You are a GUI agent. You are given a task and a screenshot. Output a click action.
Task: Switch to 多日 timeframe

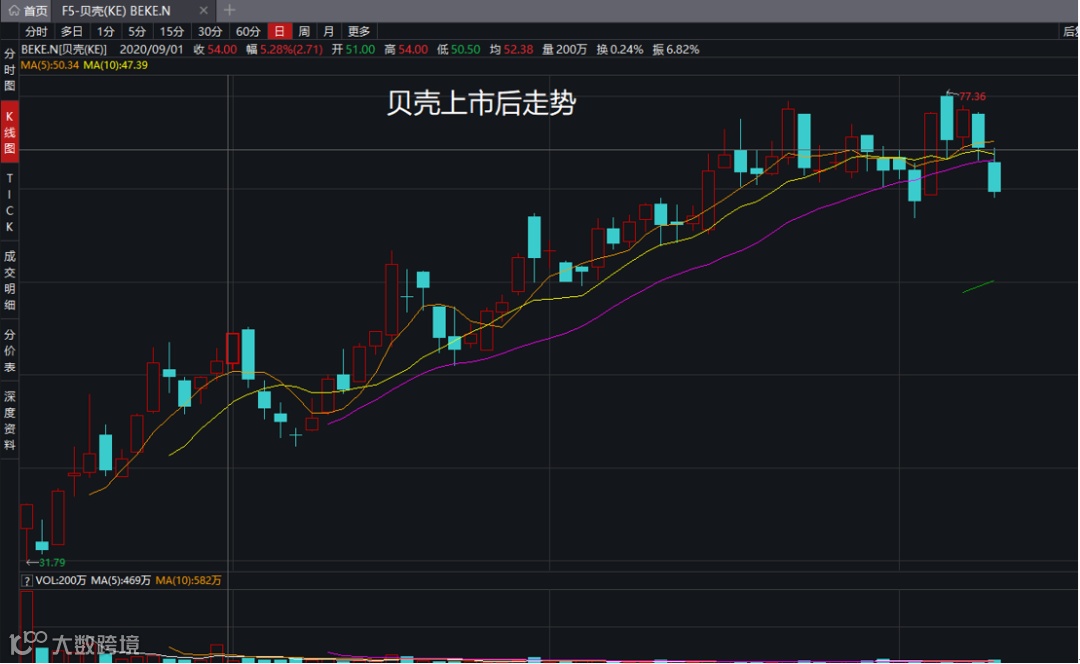72,32
